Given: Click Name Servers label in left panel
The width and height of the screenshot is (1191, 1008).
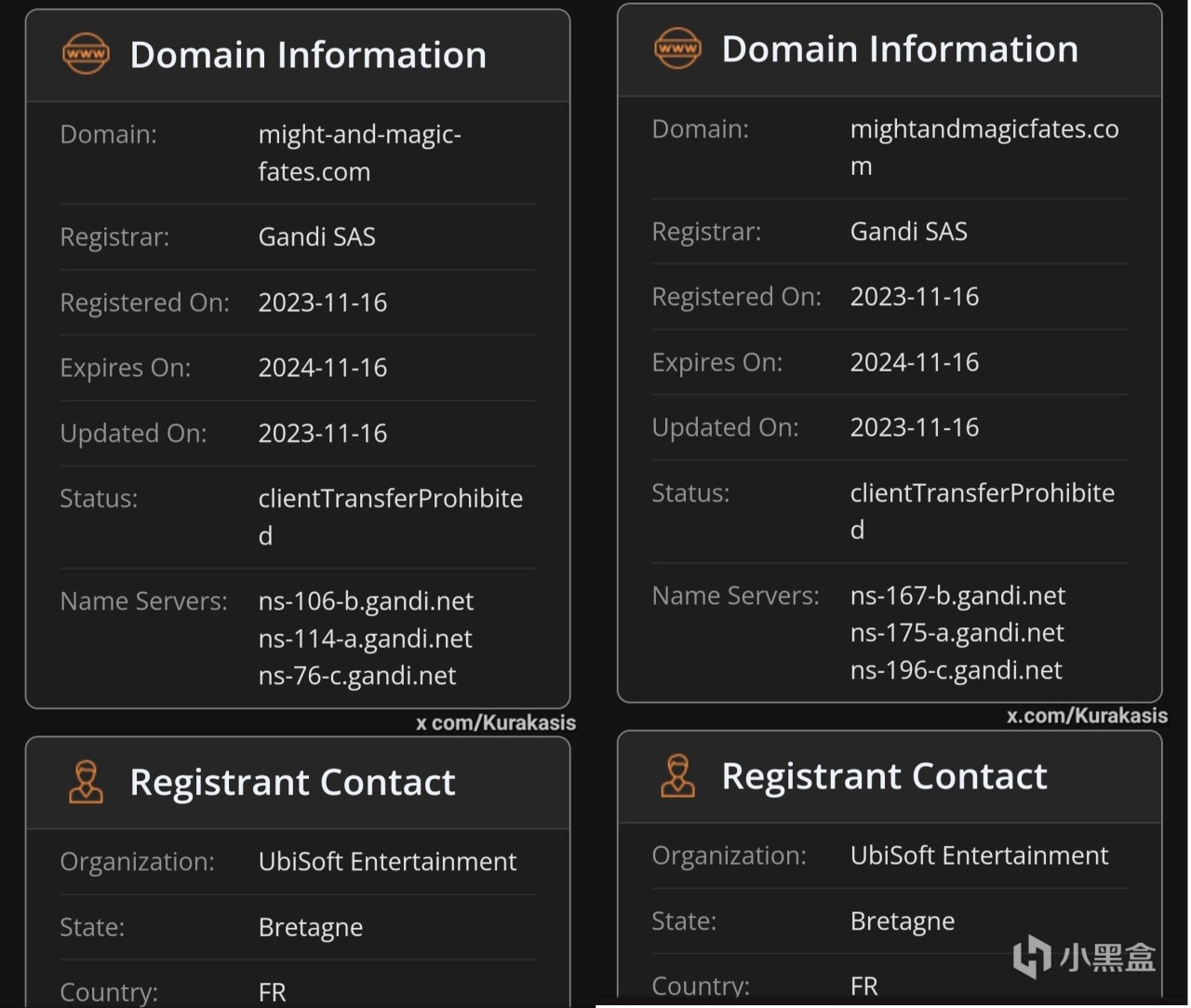Looking at the screenshot, I should coord(143,601).
